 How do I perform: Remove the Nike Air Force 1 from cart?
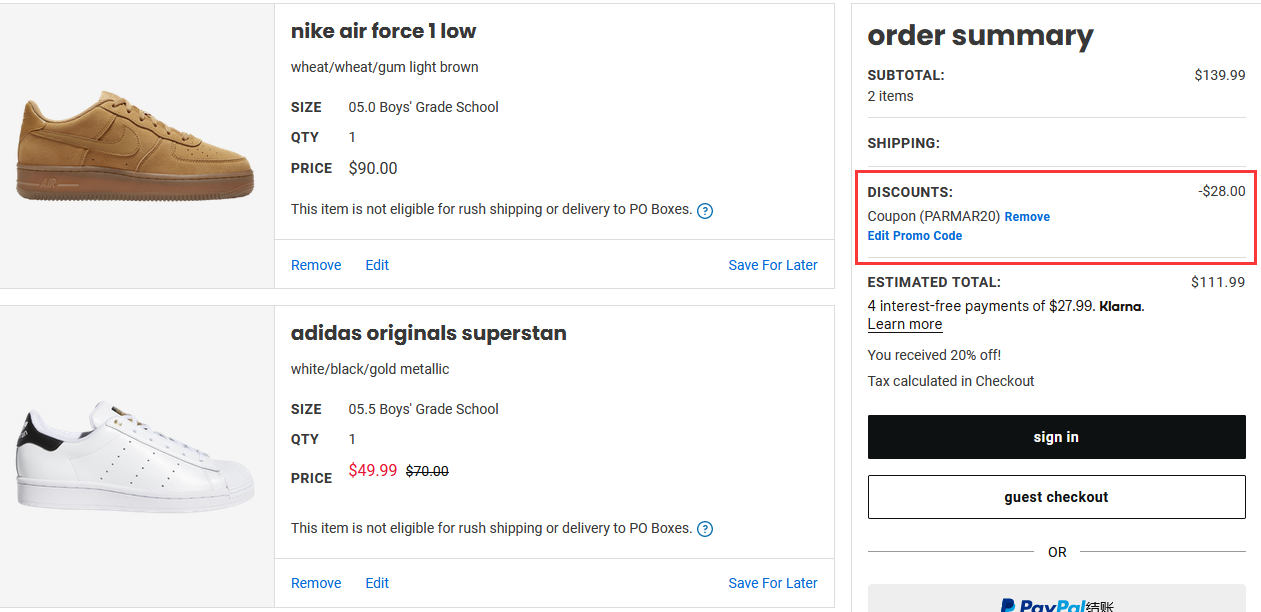pos(316,265)
